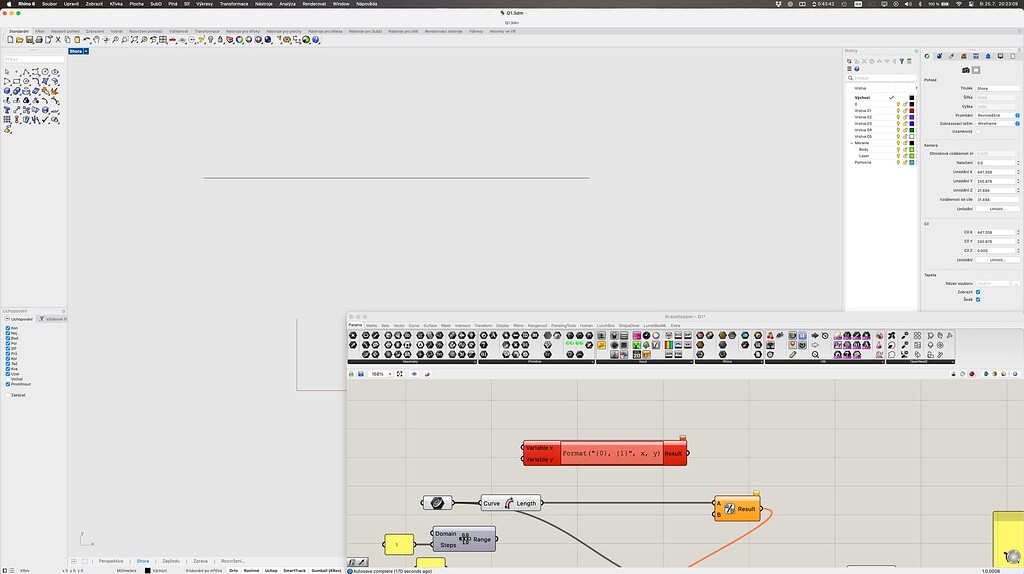
Task: Click the Save floppy disk toolbar icon
Action: point(29,40)
